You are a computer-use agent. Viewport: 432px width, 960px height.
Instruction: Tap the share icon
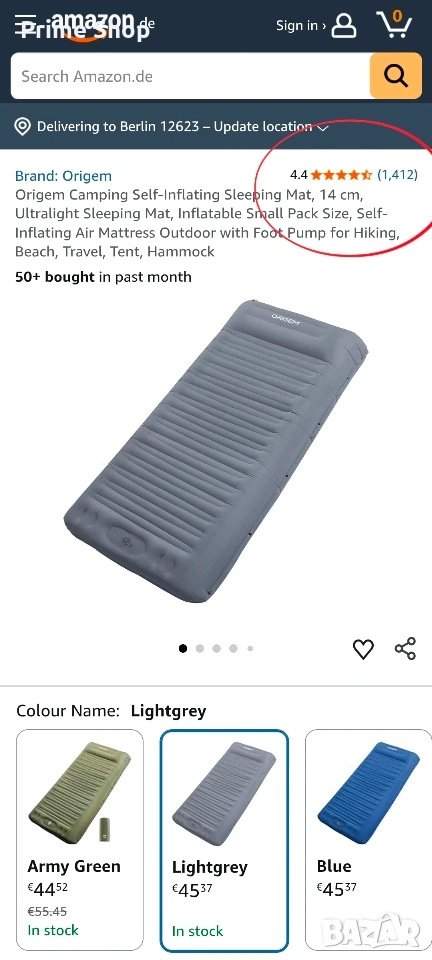click(405, 649)
